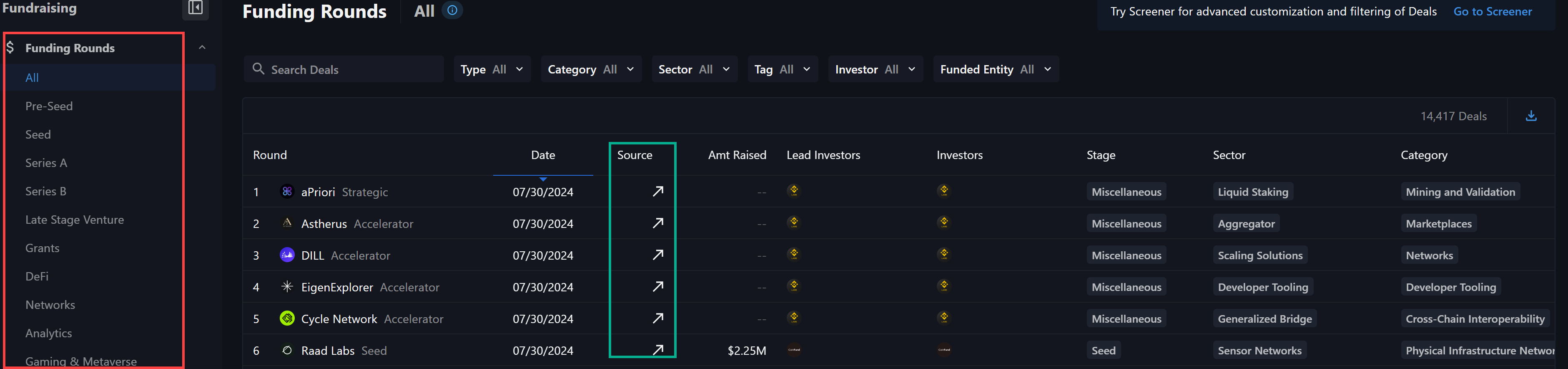The width and height of the screenshot is (1568, 369).
Task: Collapse the sidebar panel icon
Action: (x=196, y=8)
